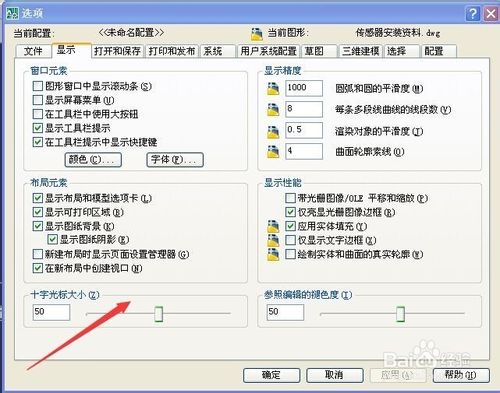Screen dimensions: 500x393
Task: Enable 新建布局时显示页面设置管理器 checkbox
Action: (x=38, y=254)
